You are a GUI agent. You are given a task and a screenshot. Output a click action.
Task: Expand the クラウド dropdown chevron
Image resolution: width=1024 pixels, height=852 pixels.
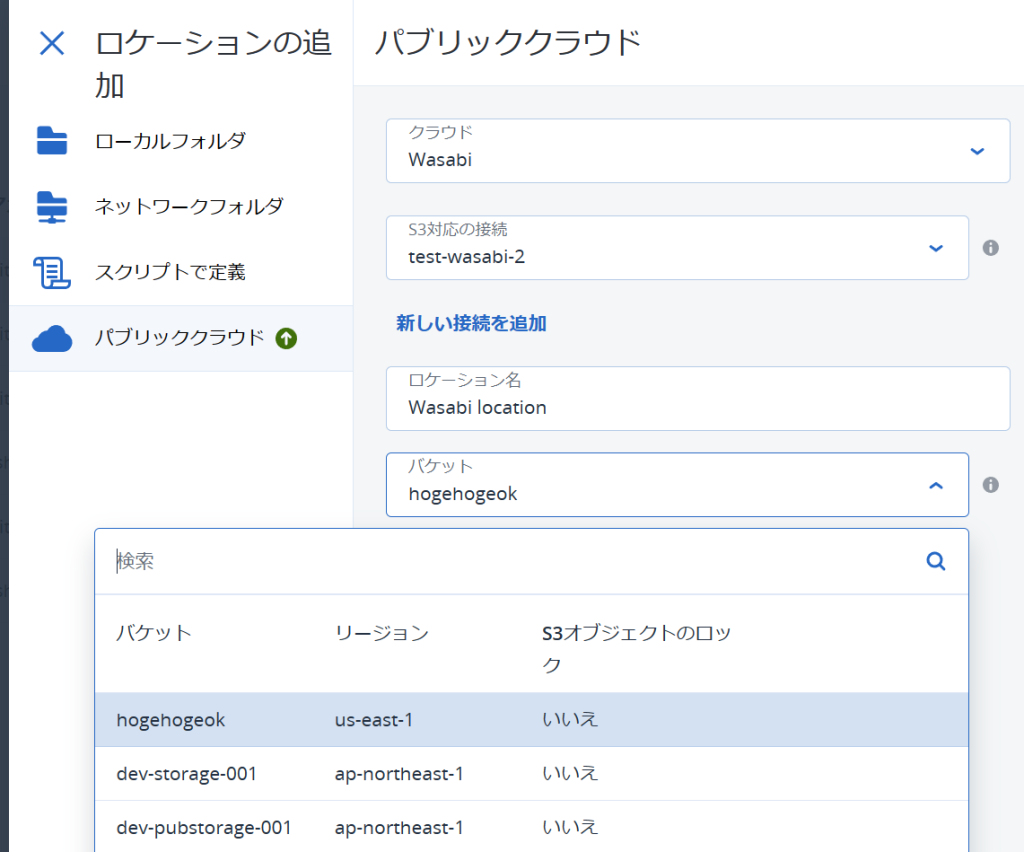[x=977, y=151]
